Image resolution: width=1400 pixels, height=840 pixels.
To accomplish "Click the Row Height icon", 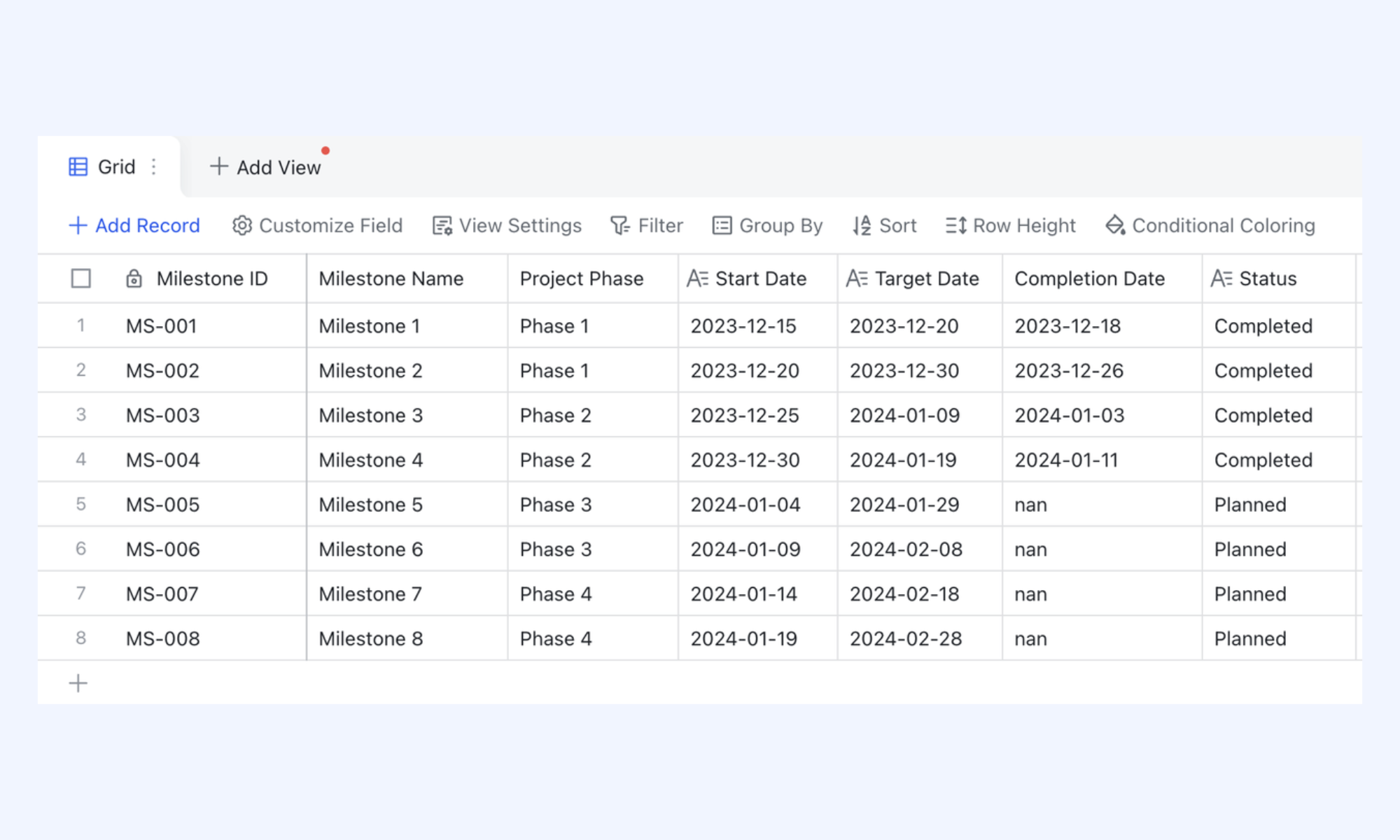I will coord(955,225).
